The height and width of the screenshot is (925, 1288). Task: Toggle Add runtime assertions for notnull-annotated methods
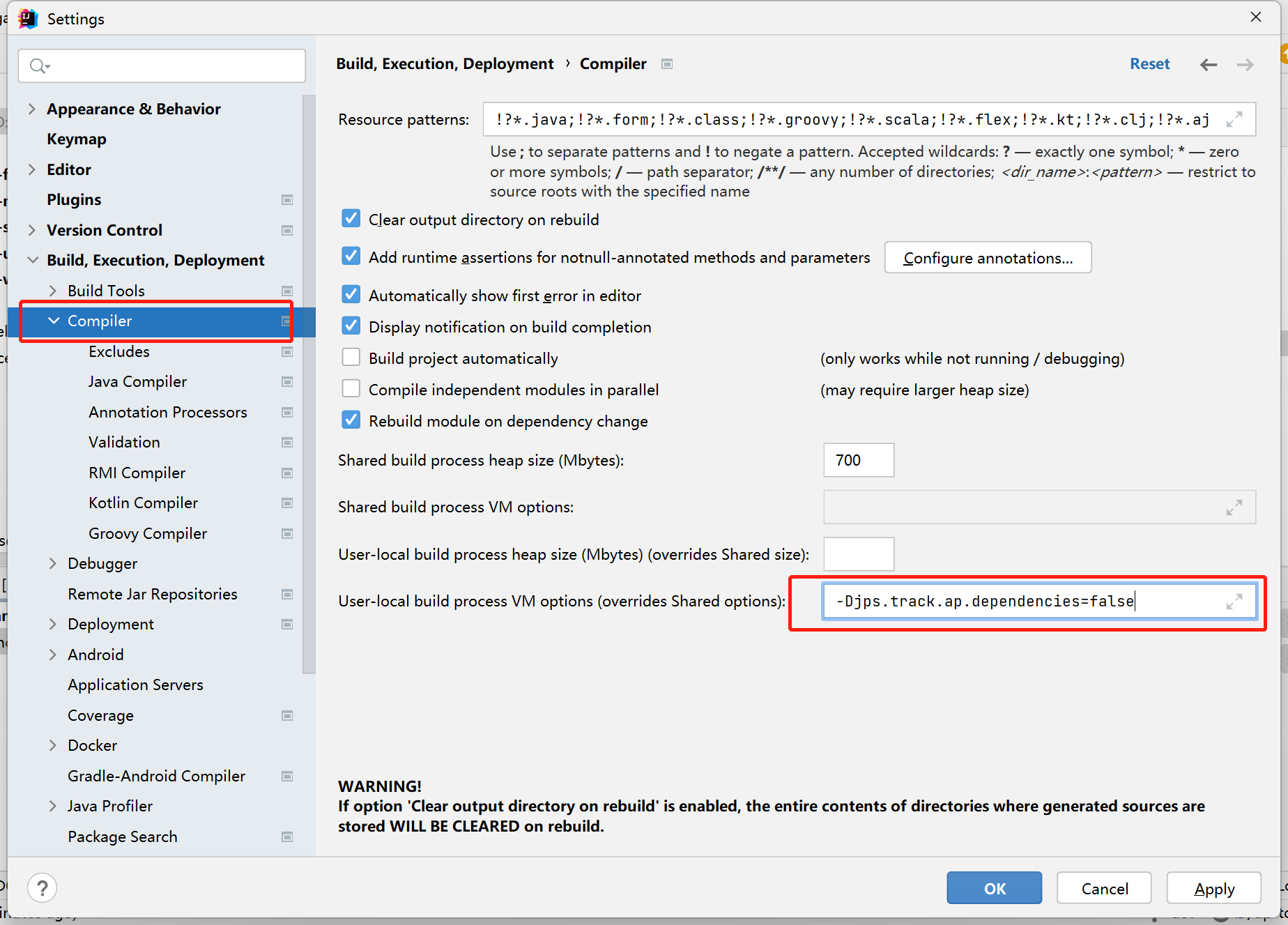pyautogui.click(x=351, y=257)
